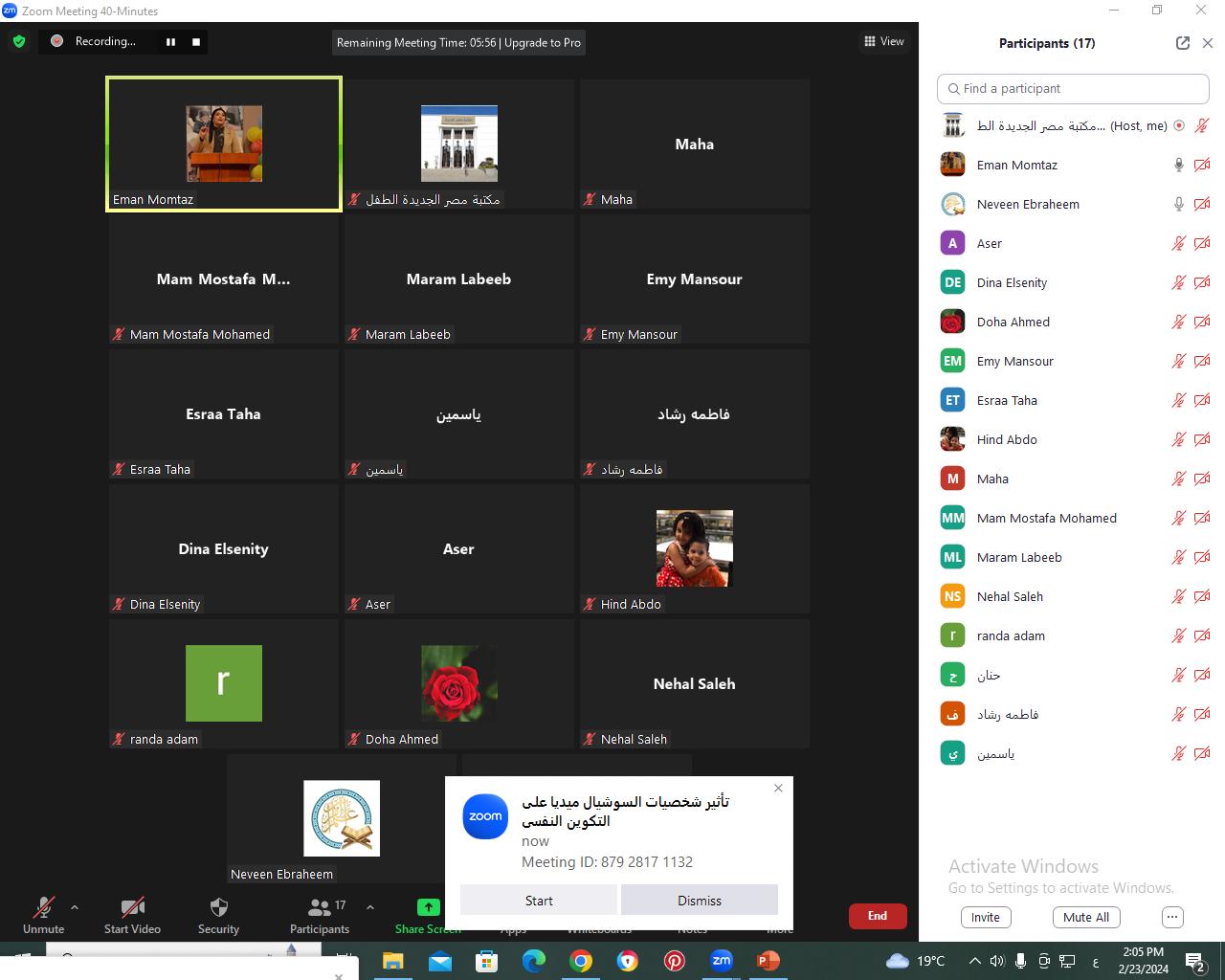The width and height of the screenshot is (1225, 980).
Task: Open Microsoft Edge from the taskbar
Action: click(534, 961)
